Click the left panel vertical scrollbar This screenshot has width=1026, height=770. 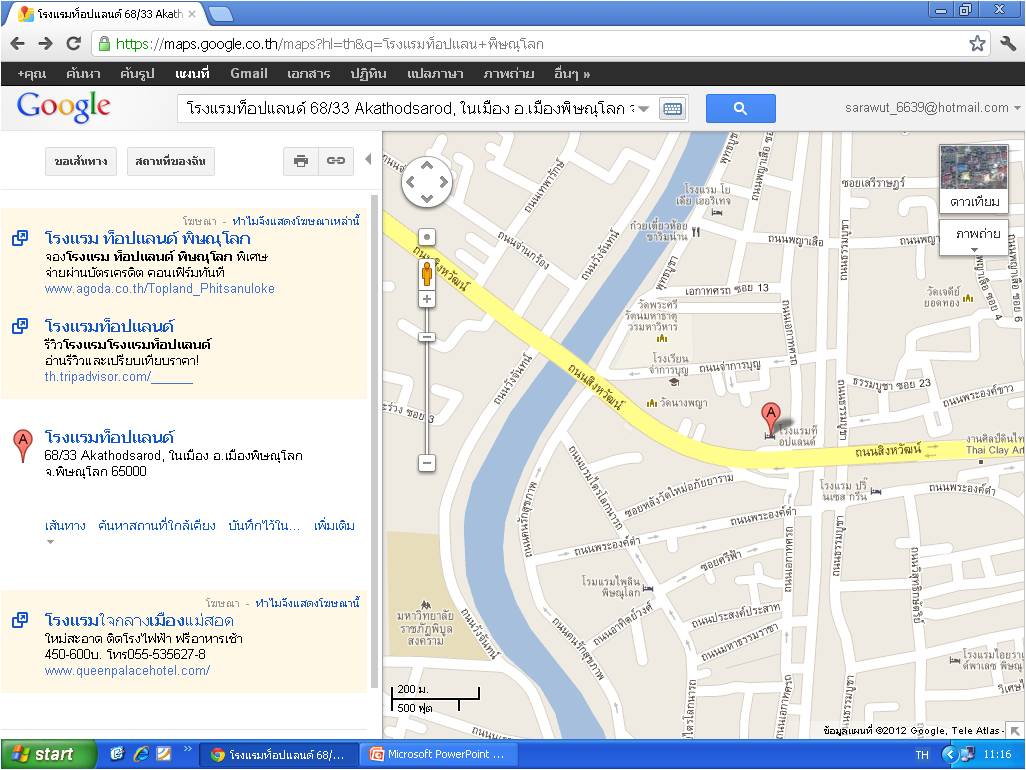(374, 442)
